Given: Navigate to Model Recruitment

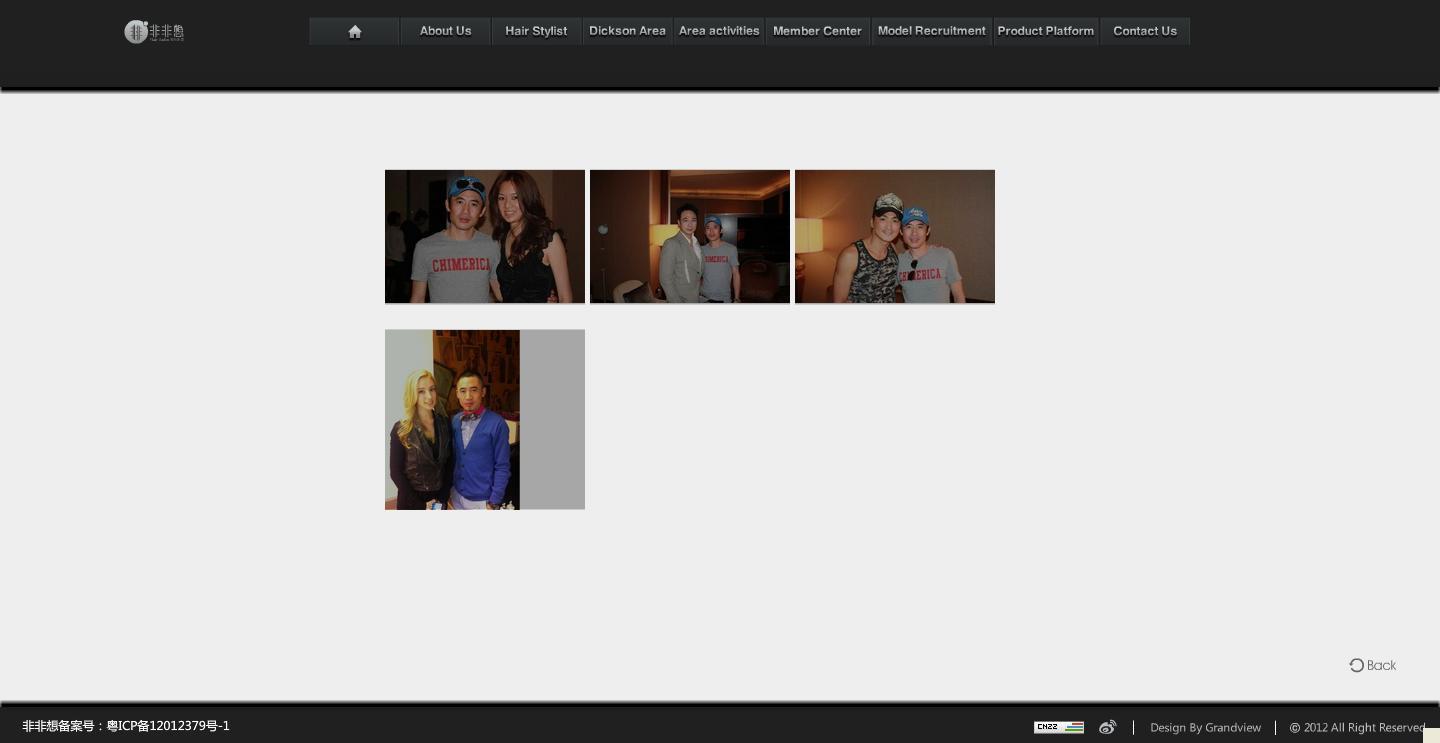Looking at the screenshot, I should [x=931, y=31].
